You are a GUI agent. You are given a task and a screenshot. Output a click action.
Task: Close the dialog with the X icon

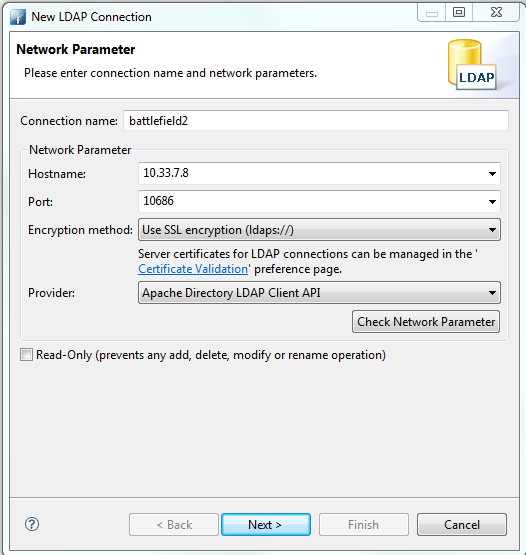tap(496, 13)
